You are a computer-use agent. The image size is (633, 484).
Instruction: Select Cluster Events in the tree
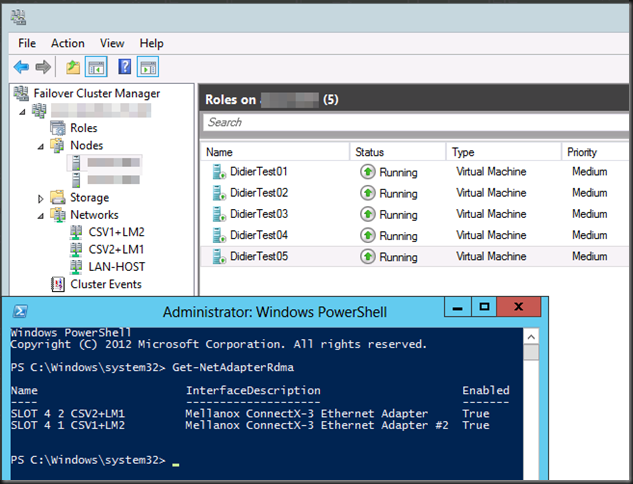tap(106, 284)
